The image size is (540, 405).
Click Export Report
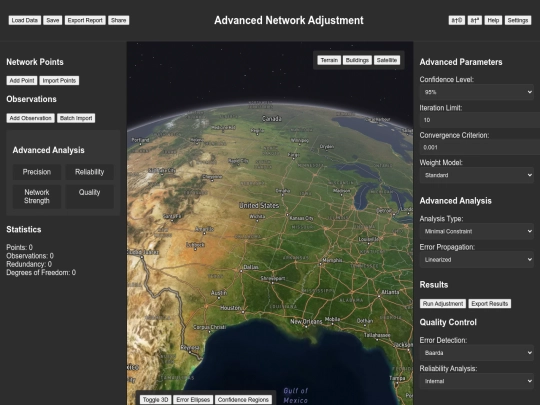pos(85,20)
